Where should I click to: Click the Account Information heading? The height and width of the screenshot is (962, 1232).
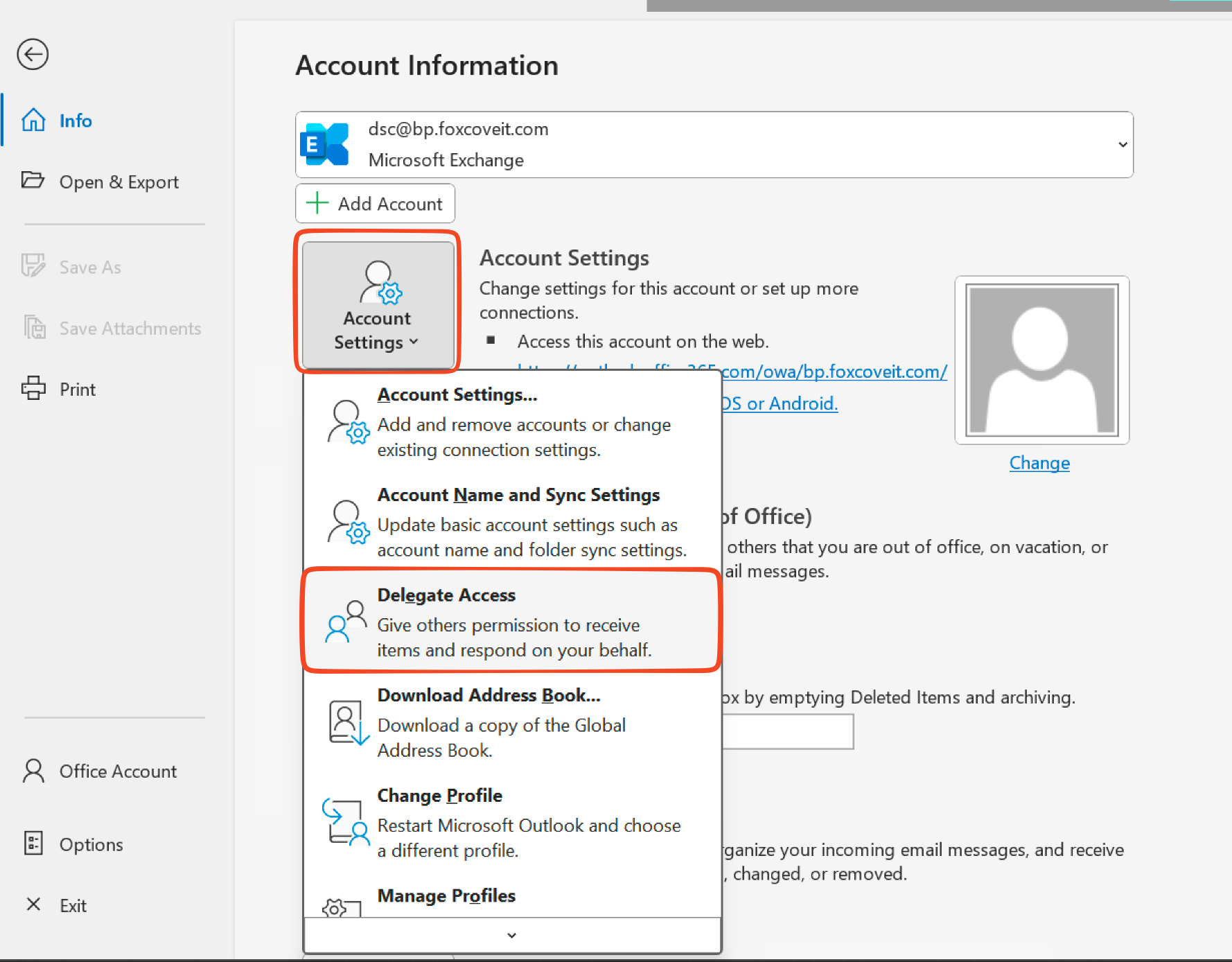click(x=427, y=65)
